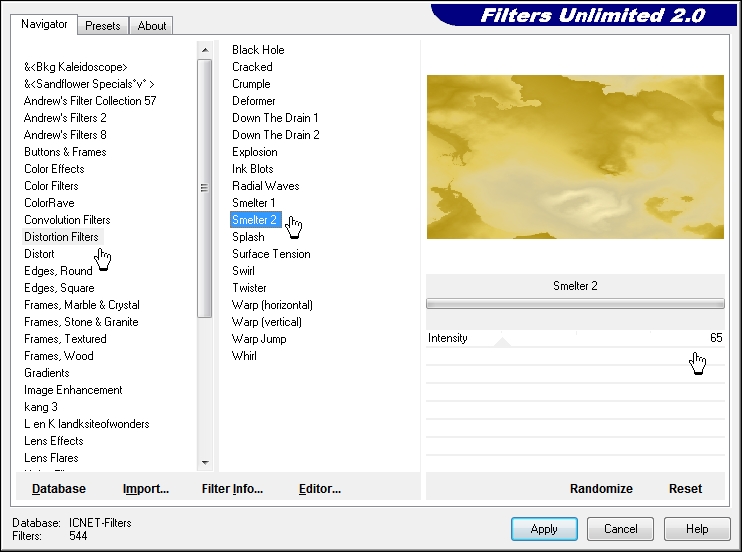Choose Andrew's Filters 2 category

pyautogui.click(x=65, y=118)
